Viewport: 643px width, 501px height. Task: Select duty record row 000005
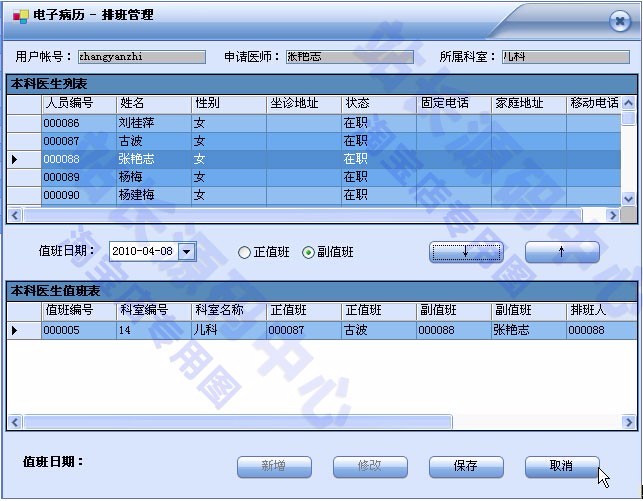pyautogui.click(x=77, y=329)
